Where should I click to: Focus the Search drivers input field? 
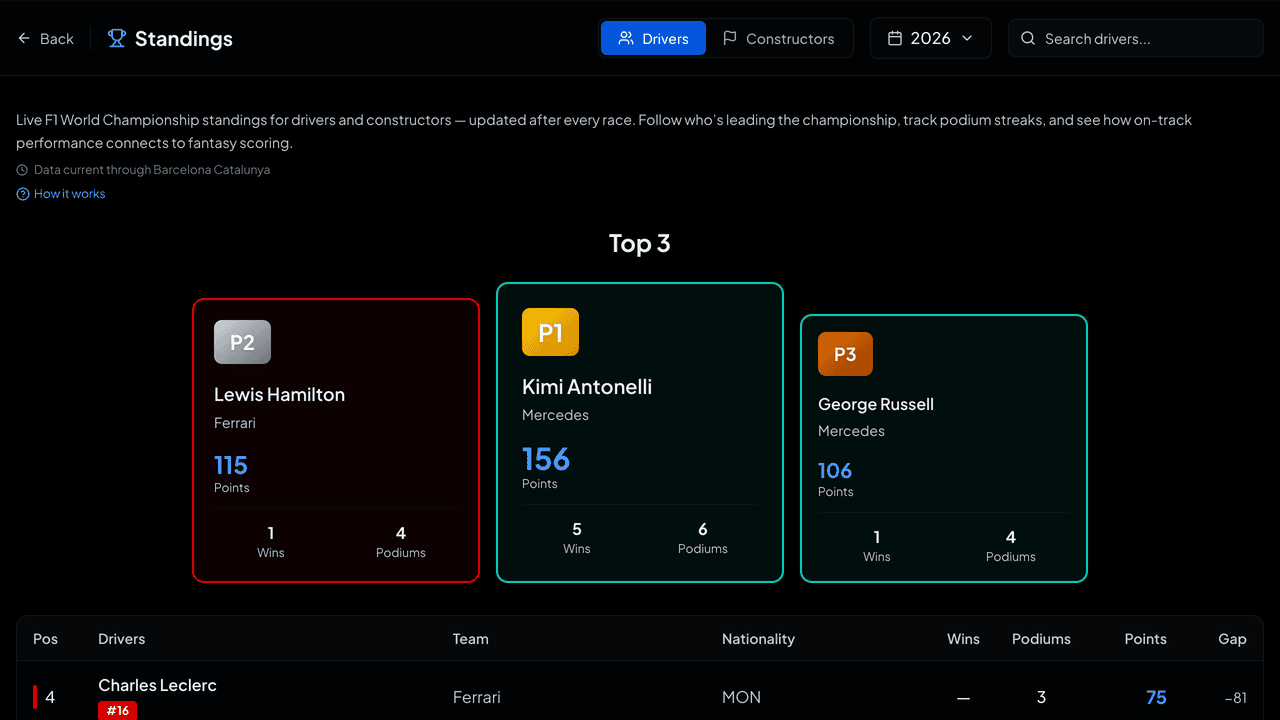pyautogui.click(x=1136, y=39)
